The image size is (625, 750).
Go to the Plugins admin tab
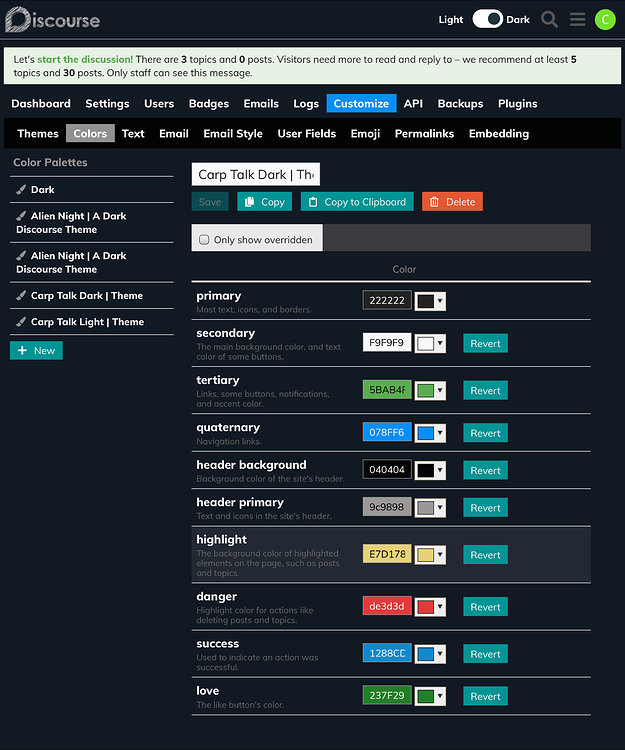[517, 103]
